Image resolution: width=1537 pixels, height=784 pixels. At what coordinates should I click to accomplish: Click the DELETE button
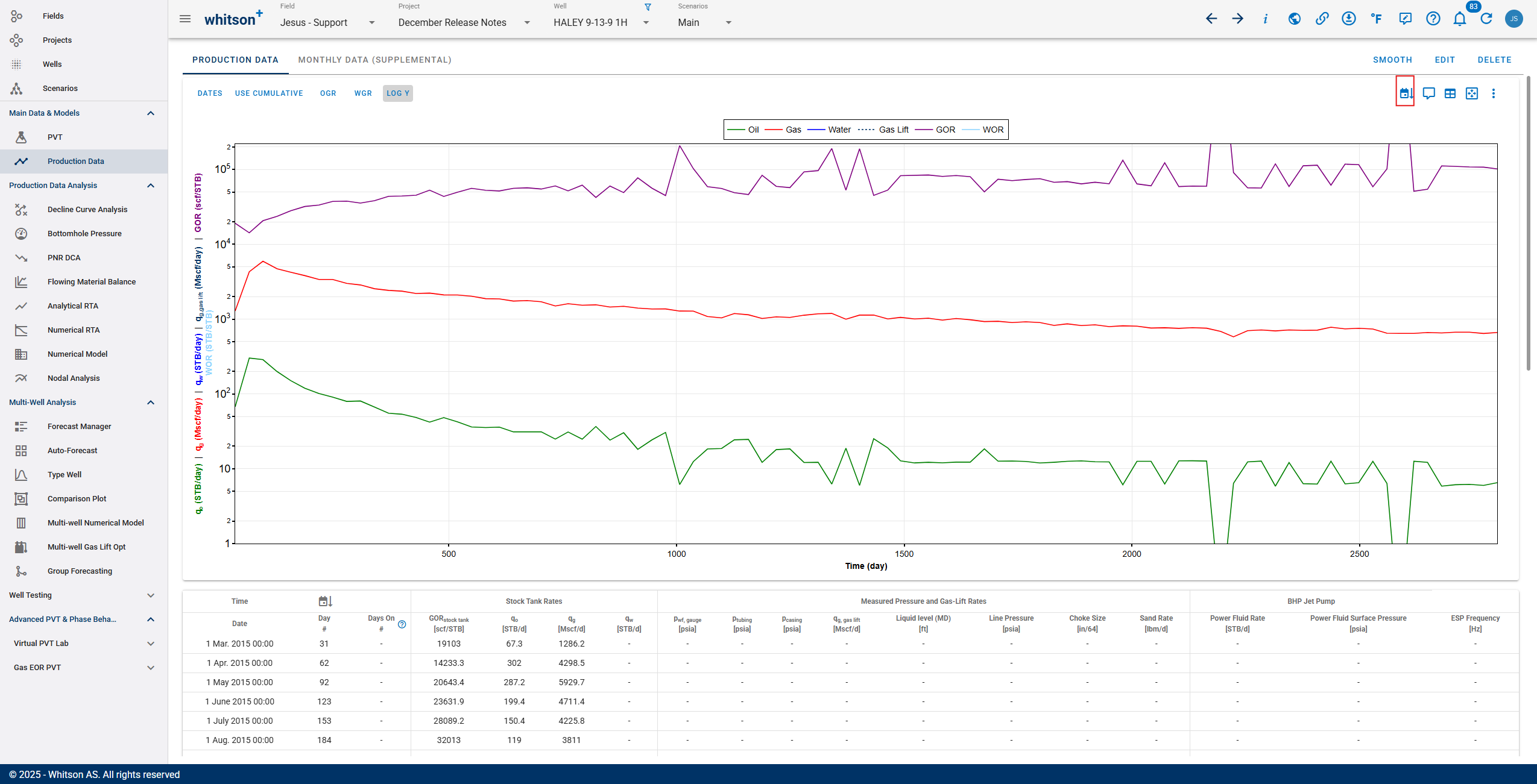[1495, 60]
